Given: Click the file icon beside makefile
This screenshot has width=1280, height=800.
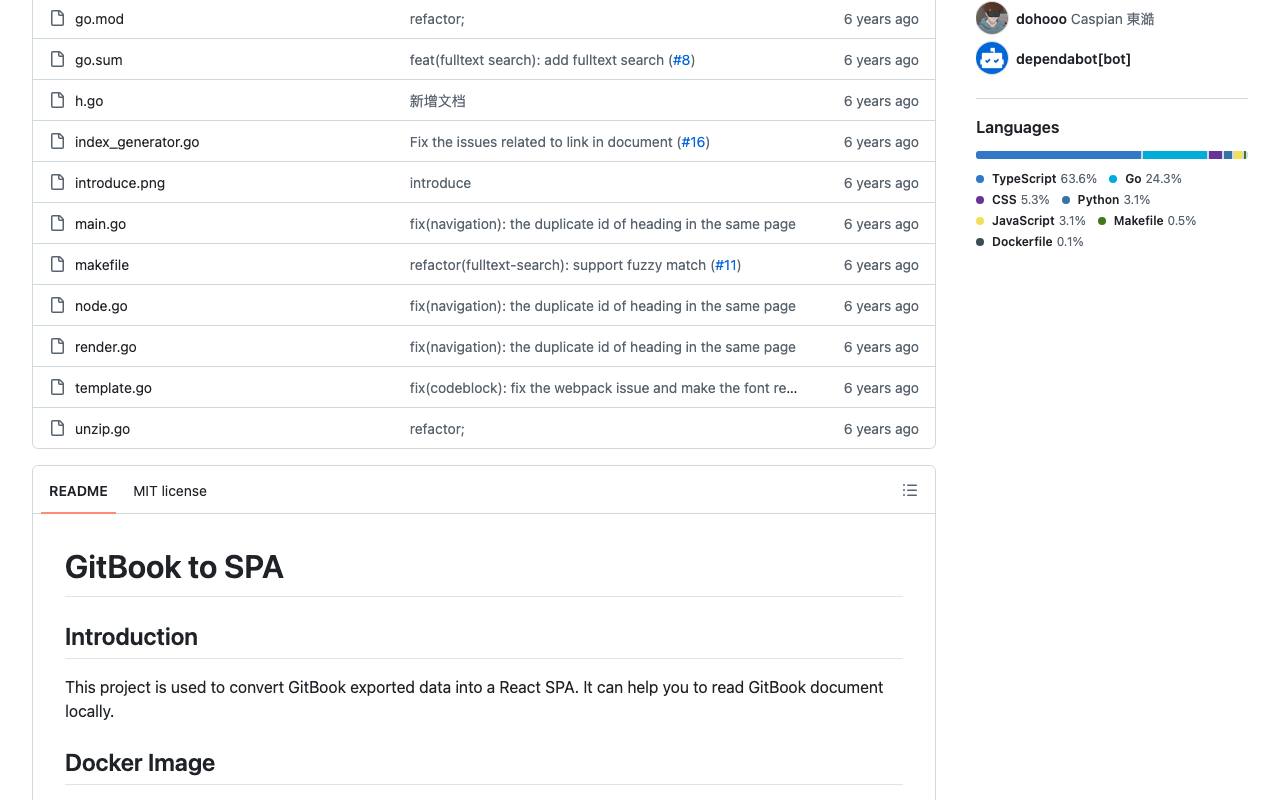Looking at the screenshot, I should [x=57, y=264].
